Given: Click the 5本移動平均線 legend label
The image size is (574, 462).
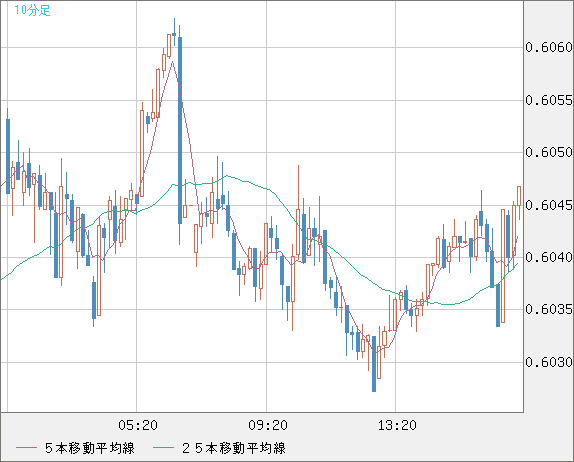Looking at the screenshot, I should pyautogui.click(x=90, y=448).
